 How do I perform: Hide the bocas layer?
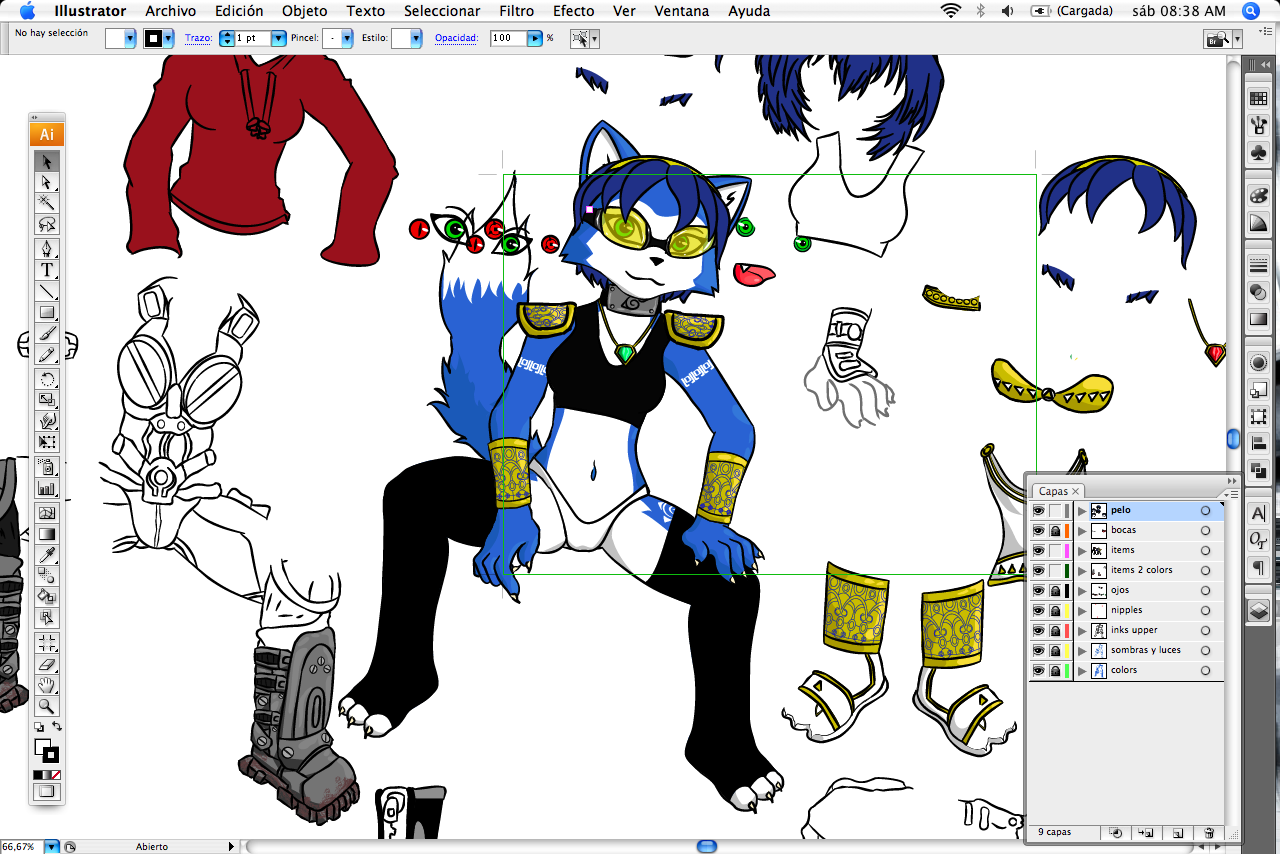pyautogui.click(x=1038, y=530)
